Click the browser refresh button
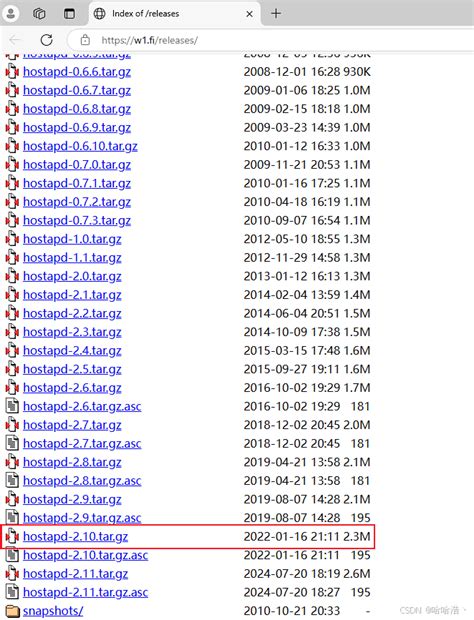The height and width of the screenshot is (620, 474). point(47,40)
